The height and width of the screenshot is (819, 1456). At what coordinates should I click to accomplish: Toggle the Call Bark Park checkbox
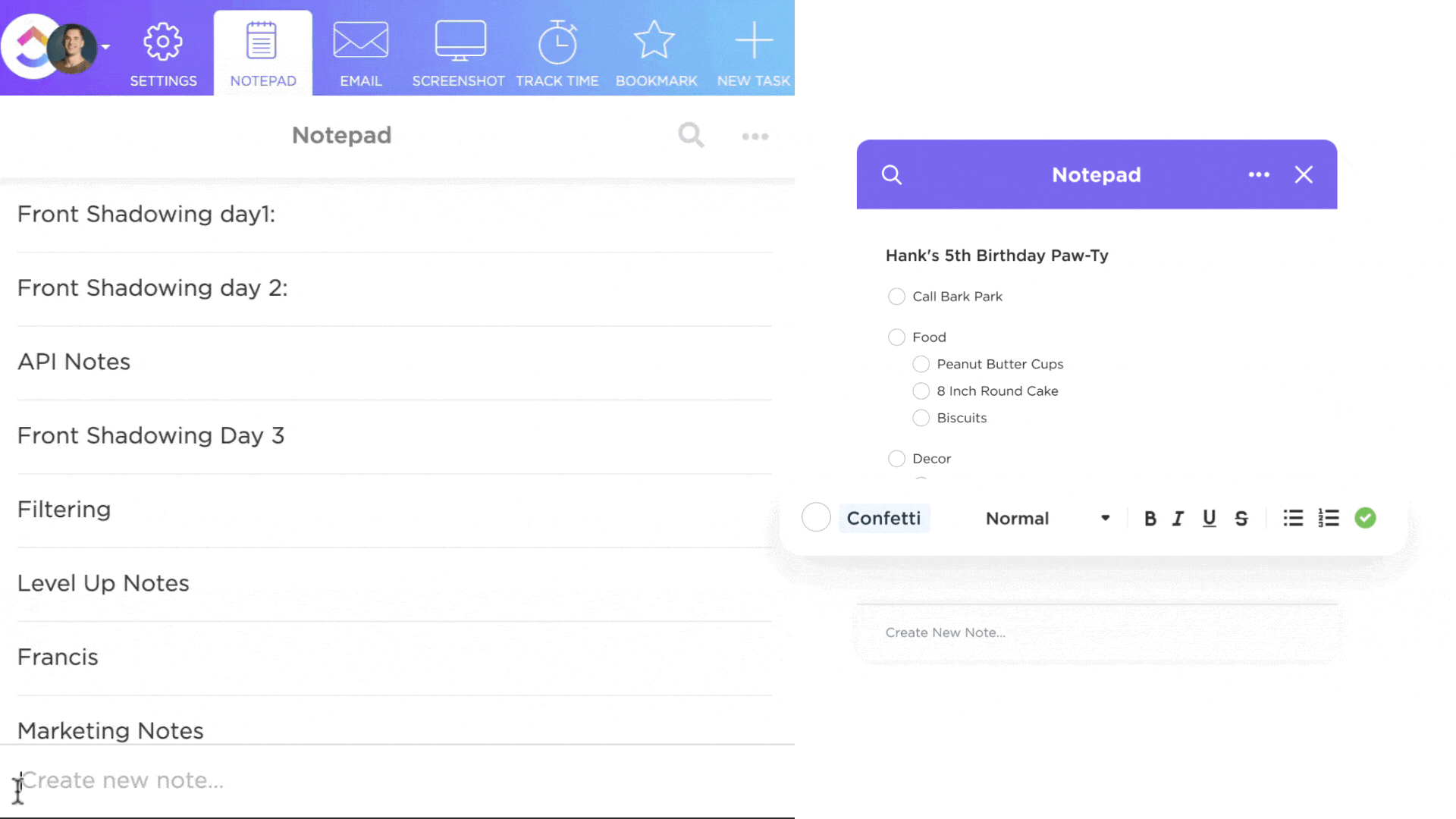coord(895,295)
